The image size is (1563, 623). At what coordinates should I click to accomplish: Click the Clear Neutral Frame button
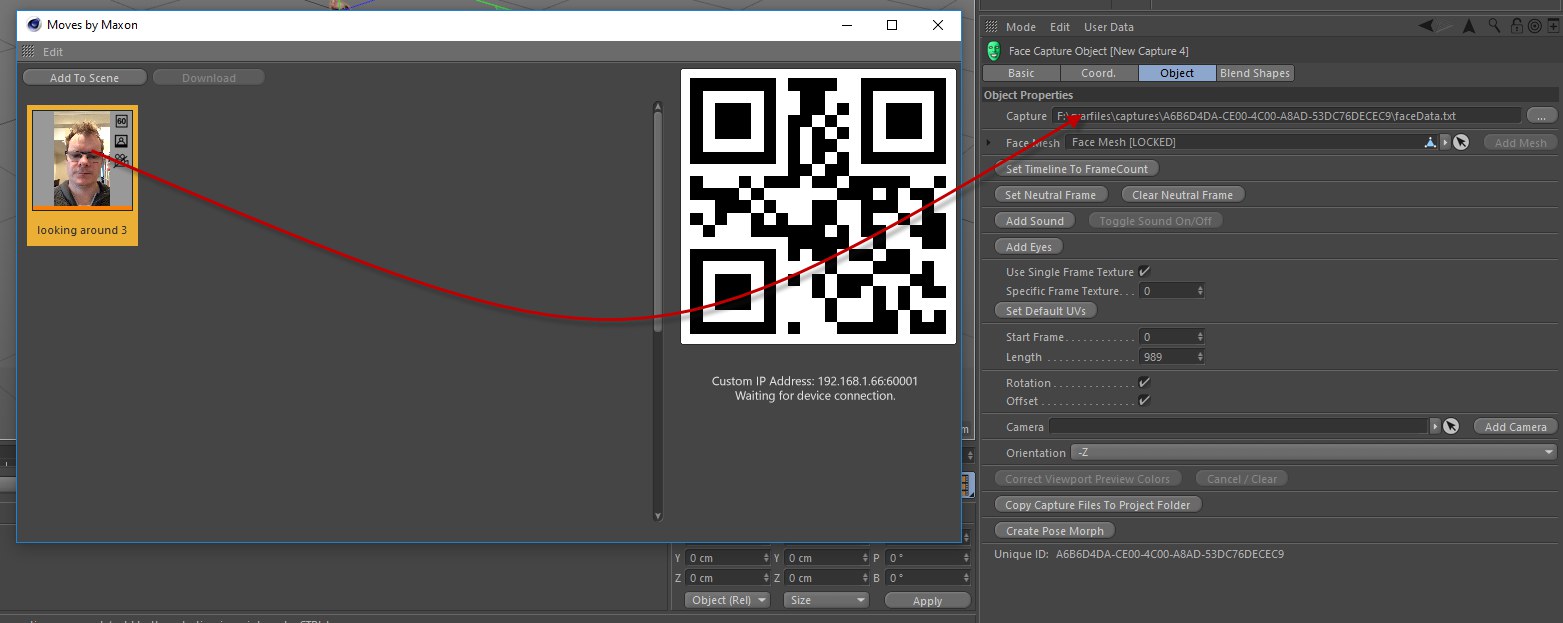pos(1182,195)
